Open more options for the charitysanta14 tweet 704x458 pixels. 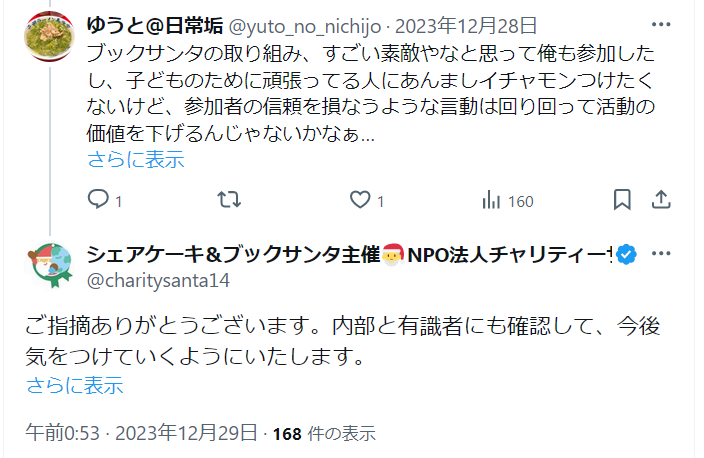tap(661, 254)
